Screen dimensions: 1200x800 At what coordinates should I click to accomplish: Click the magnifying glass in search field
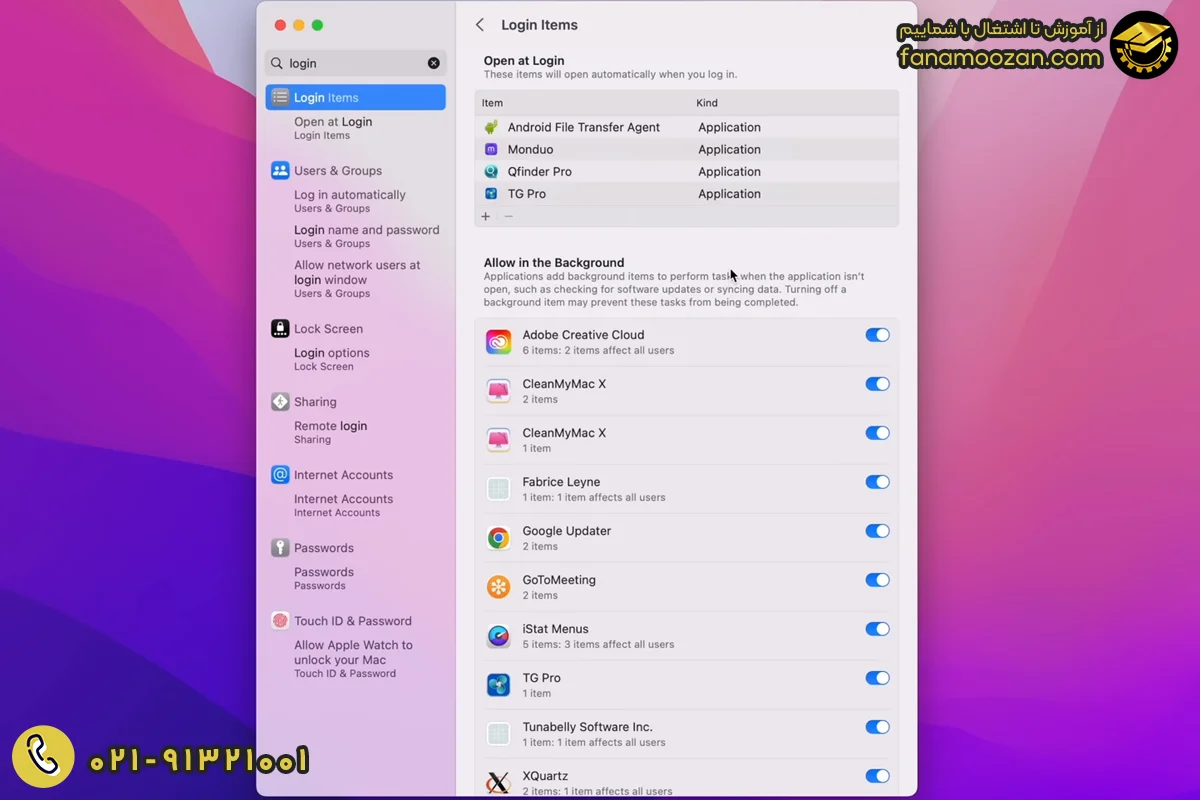277,63
